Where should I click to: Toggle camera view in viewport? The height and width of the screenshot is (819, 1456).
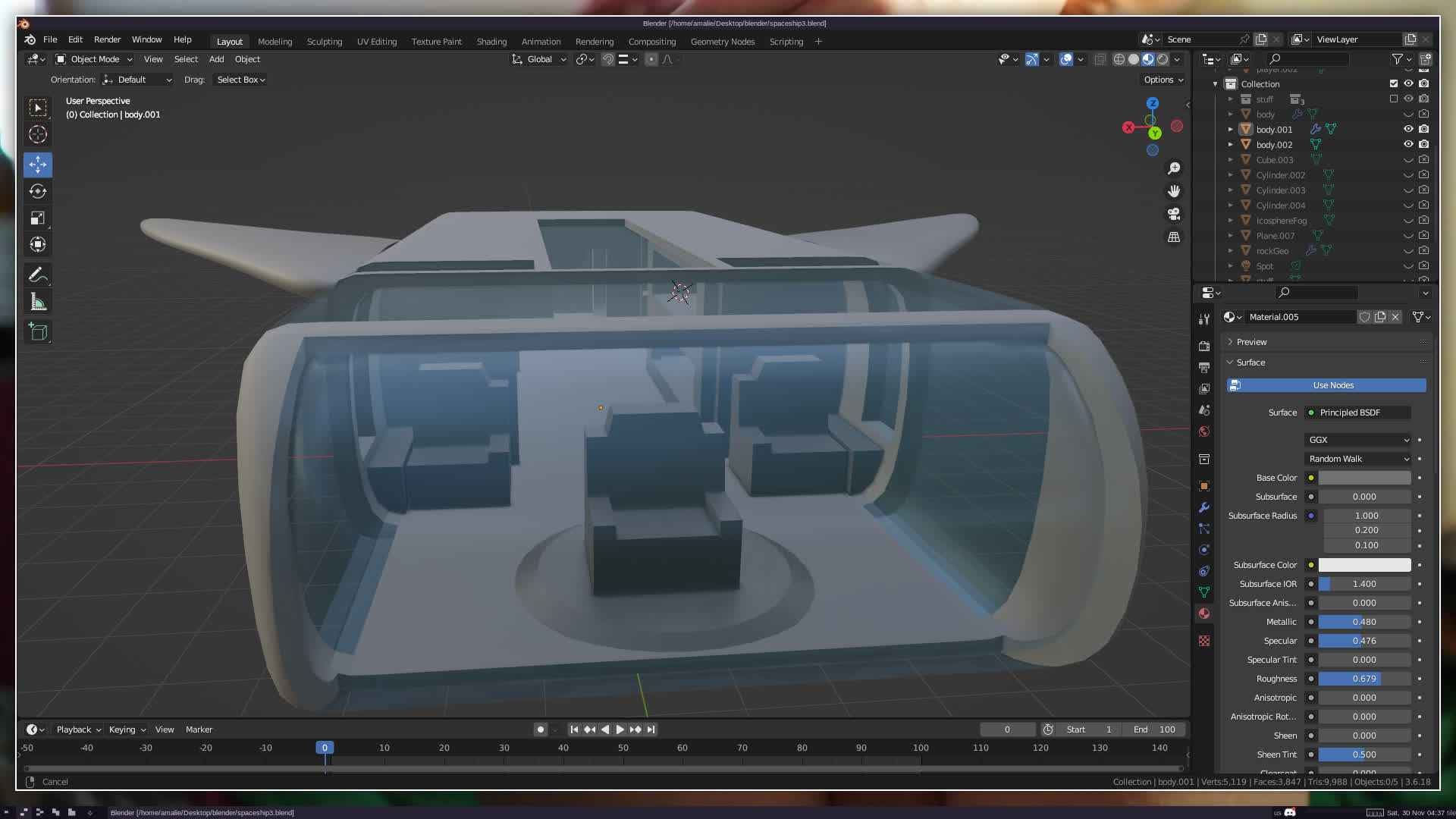point(1174,214)
